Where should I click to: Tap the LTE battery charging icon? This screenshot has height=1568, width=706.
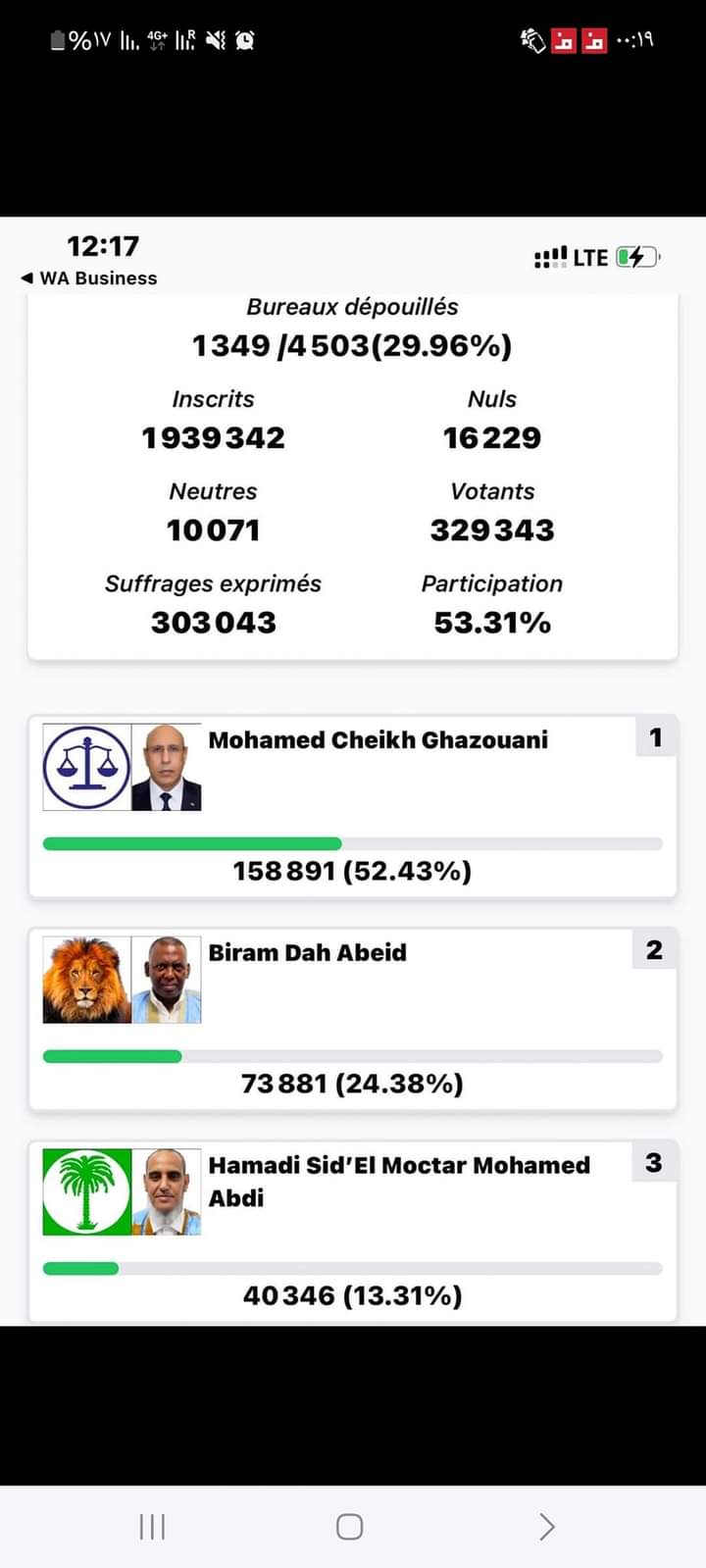coord(637,257)
